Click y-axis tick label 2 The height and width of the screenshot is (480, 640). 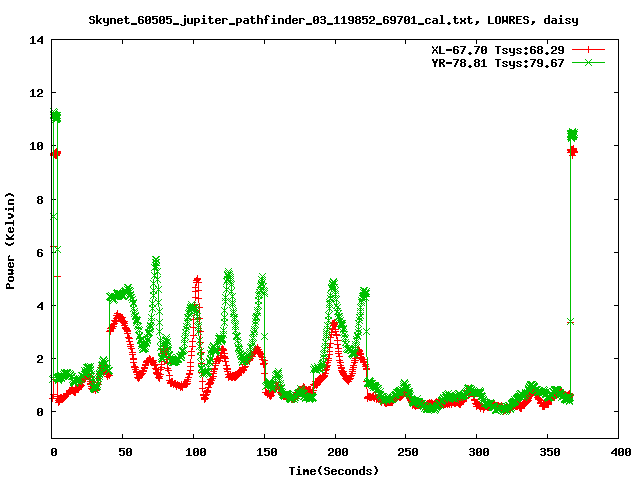tap(40, 359)
